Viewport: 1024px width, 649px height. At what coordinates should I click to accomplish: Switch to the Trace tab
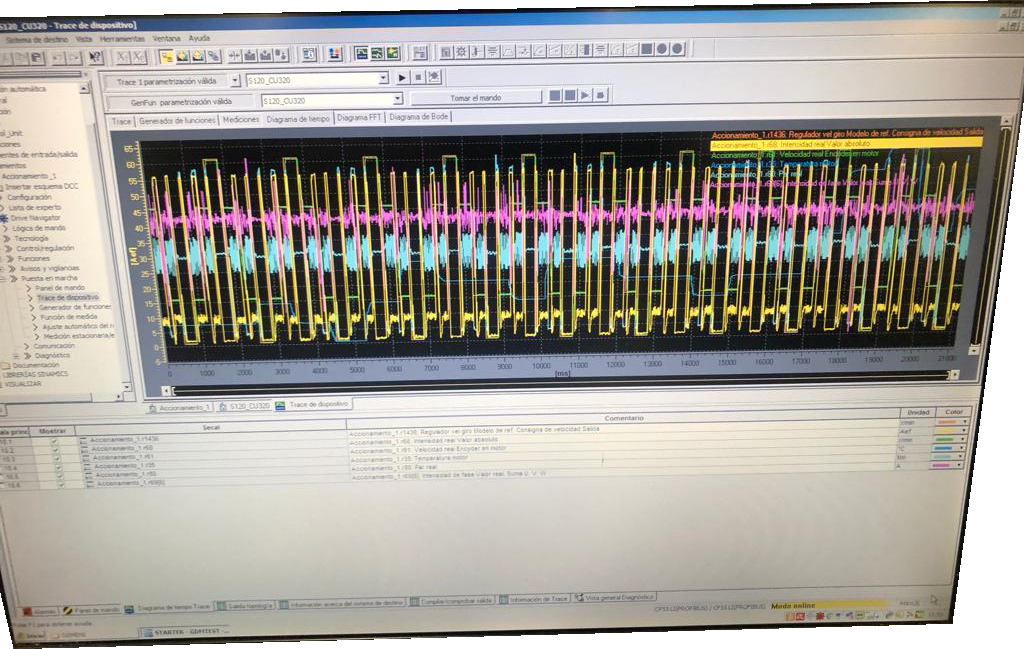[x=121, y=121]
